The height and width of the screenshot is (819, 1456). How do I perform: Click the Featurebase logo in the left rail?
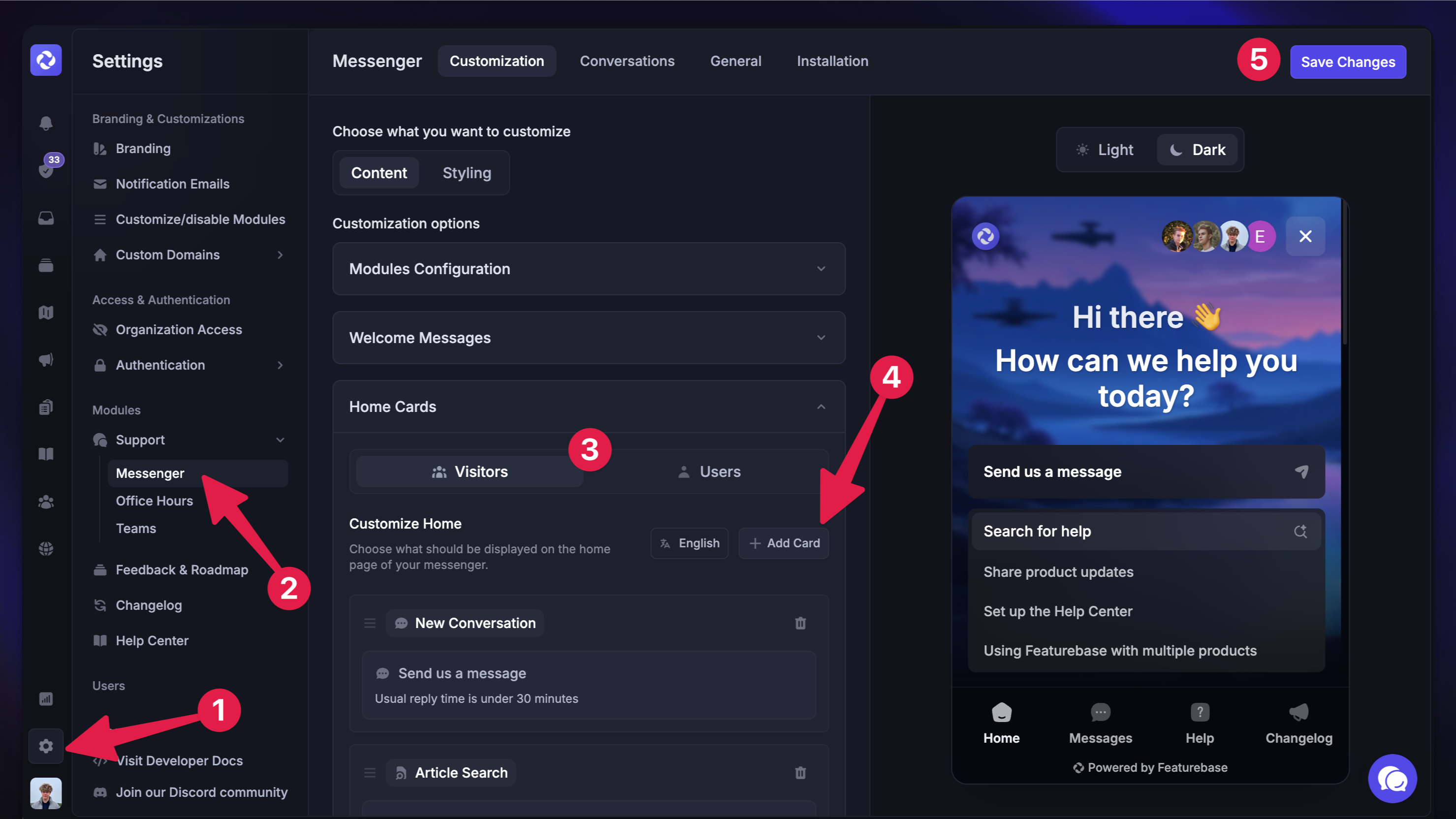[46, 60]
